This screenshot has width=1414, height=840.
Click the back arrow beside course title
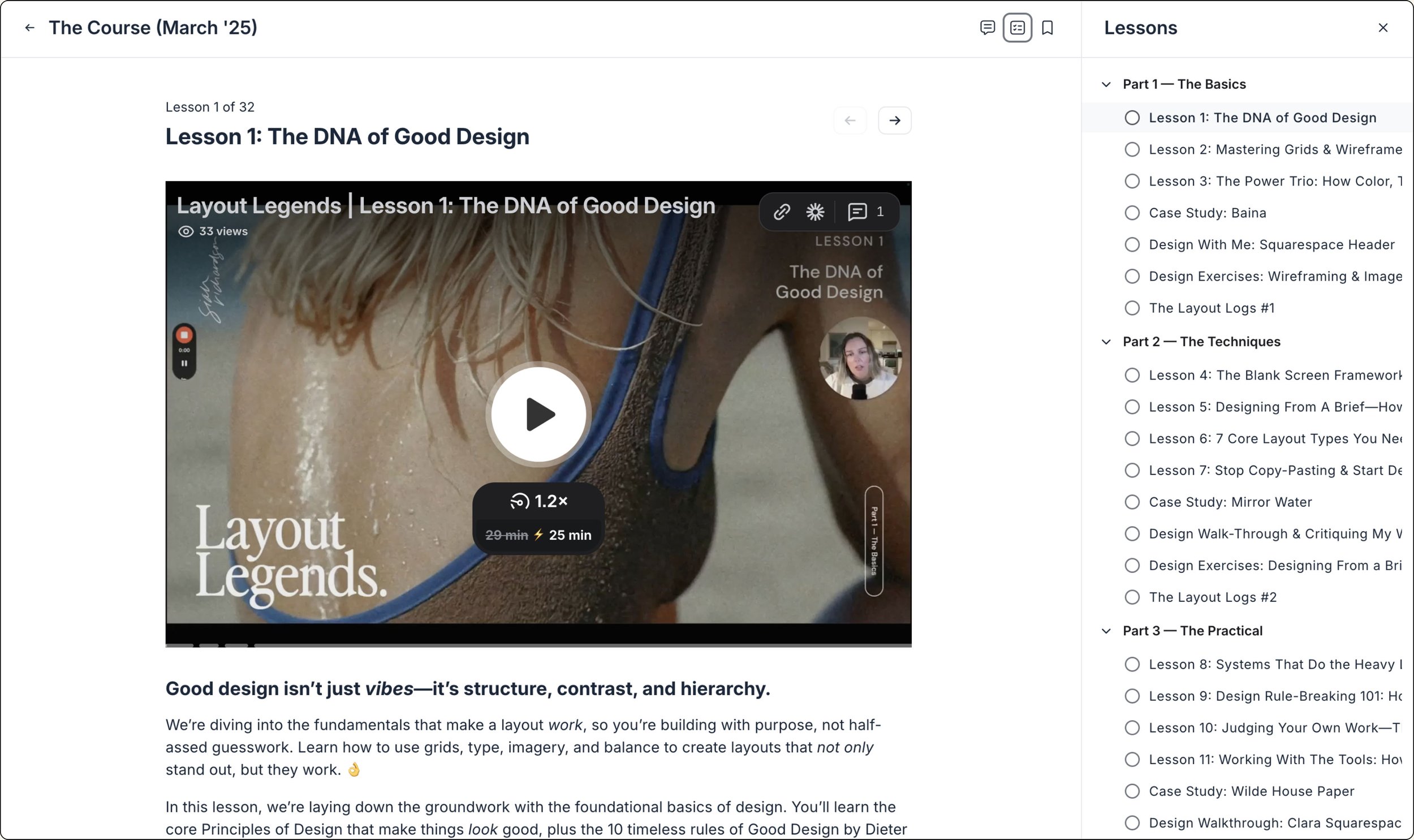(30, 28)
